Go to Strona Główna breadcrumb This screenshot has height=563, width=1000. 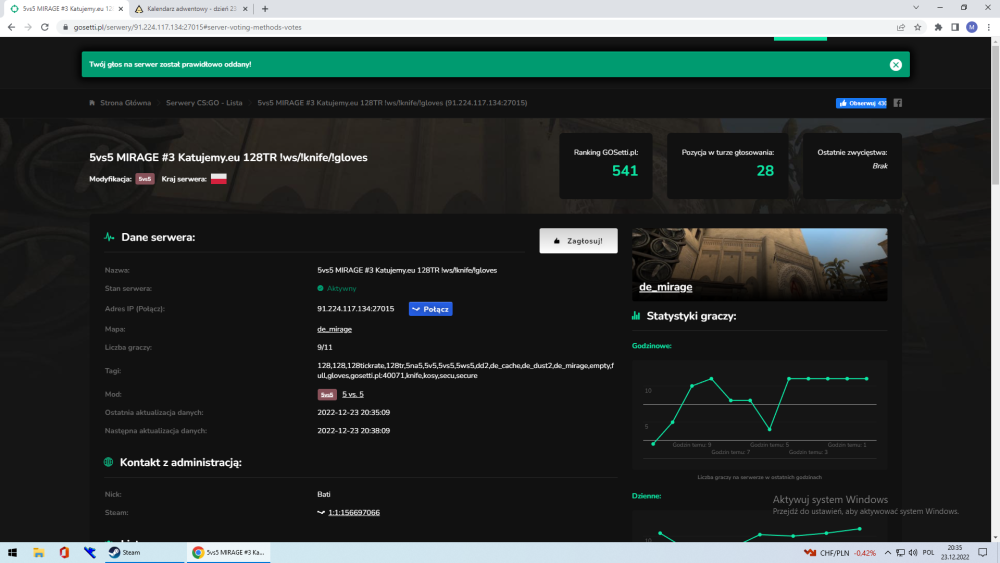pyautogui.click(x=125, y=103)
